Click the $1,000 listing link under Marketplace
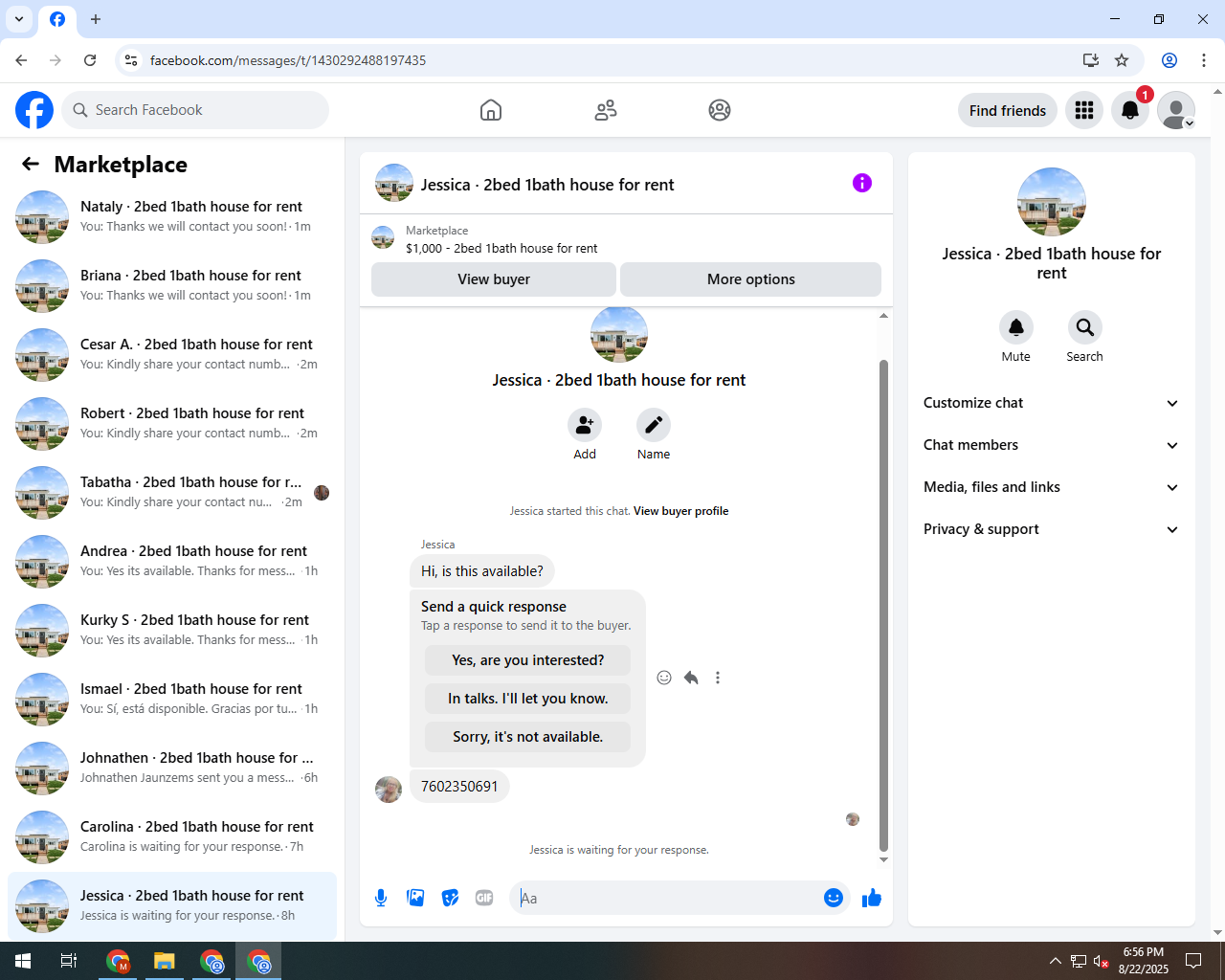The height and width of the screenshot is (980, 1225). pyautogui.click(x=501, y=248)
